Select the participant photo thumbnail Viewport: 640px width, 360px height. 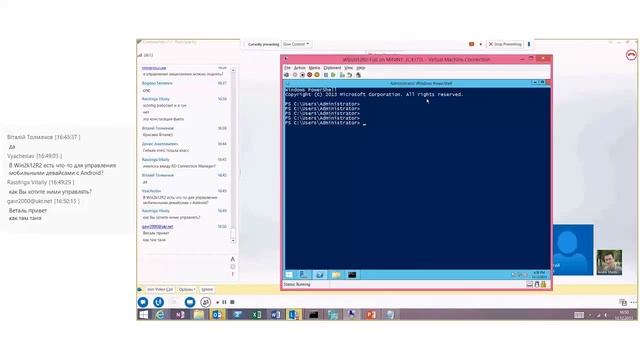[x=609, y=262]
